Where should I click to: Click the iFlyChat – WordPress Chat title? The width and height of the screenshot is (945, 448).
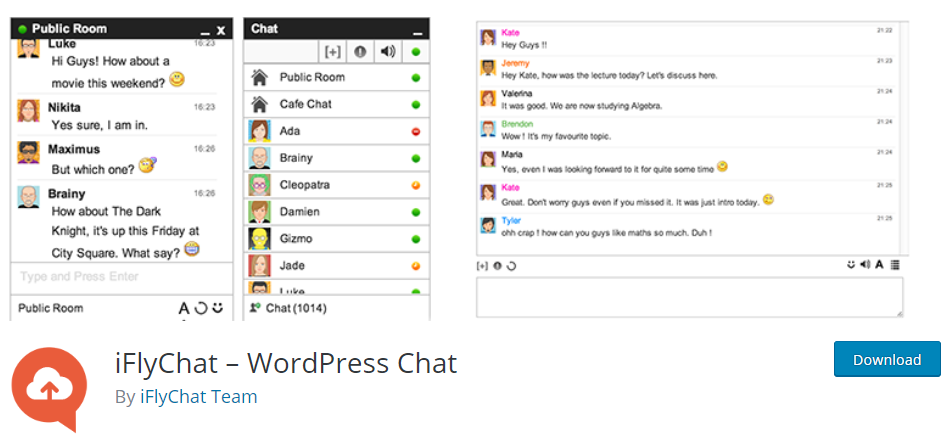[286, 363]
